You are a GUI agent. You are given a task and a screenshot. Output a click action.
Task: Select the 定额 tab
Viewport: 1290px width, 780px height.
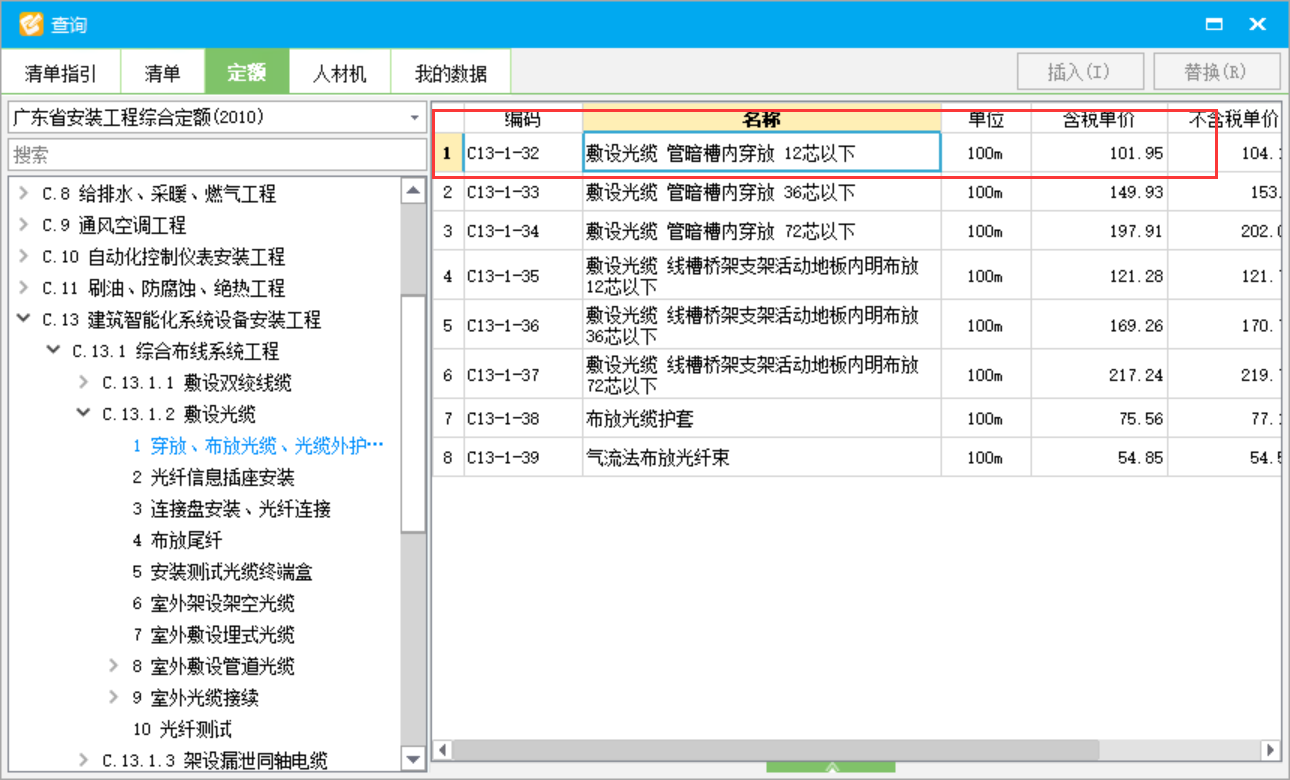tap(247, 73)
